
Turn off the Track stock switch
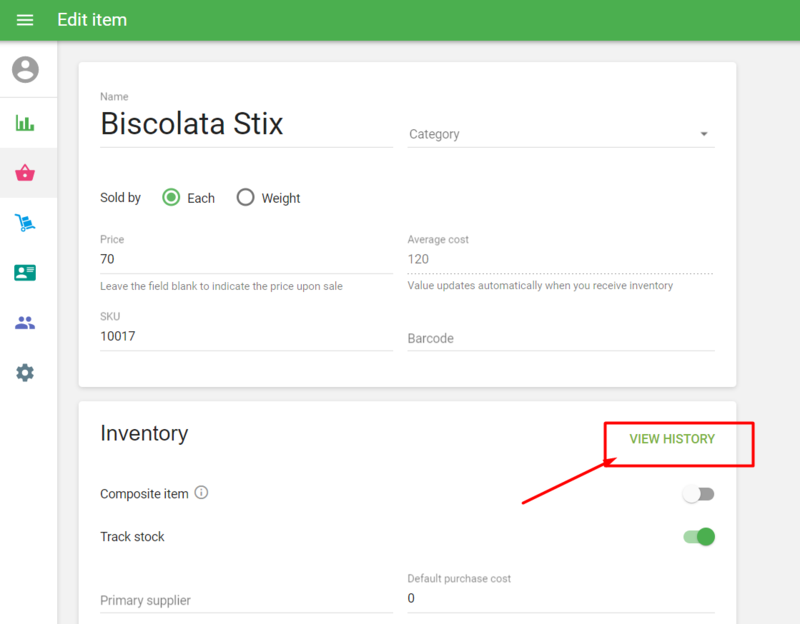pos(698,537)
